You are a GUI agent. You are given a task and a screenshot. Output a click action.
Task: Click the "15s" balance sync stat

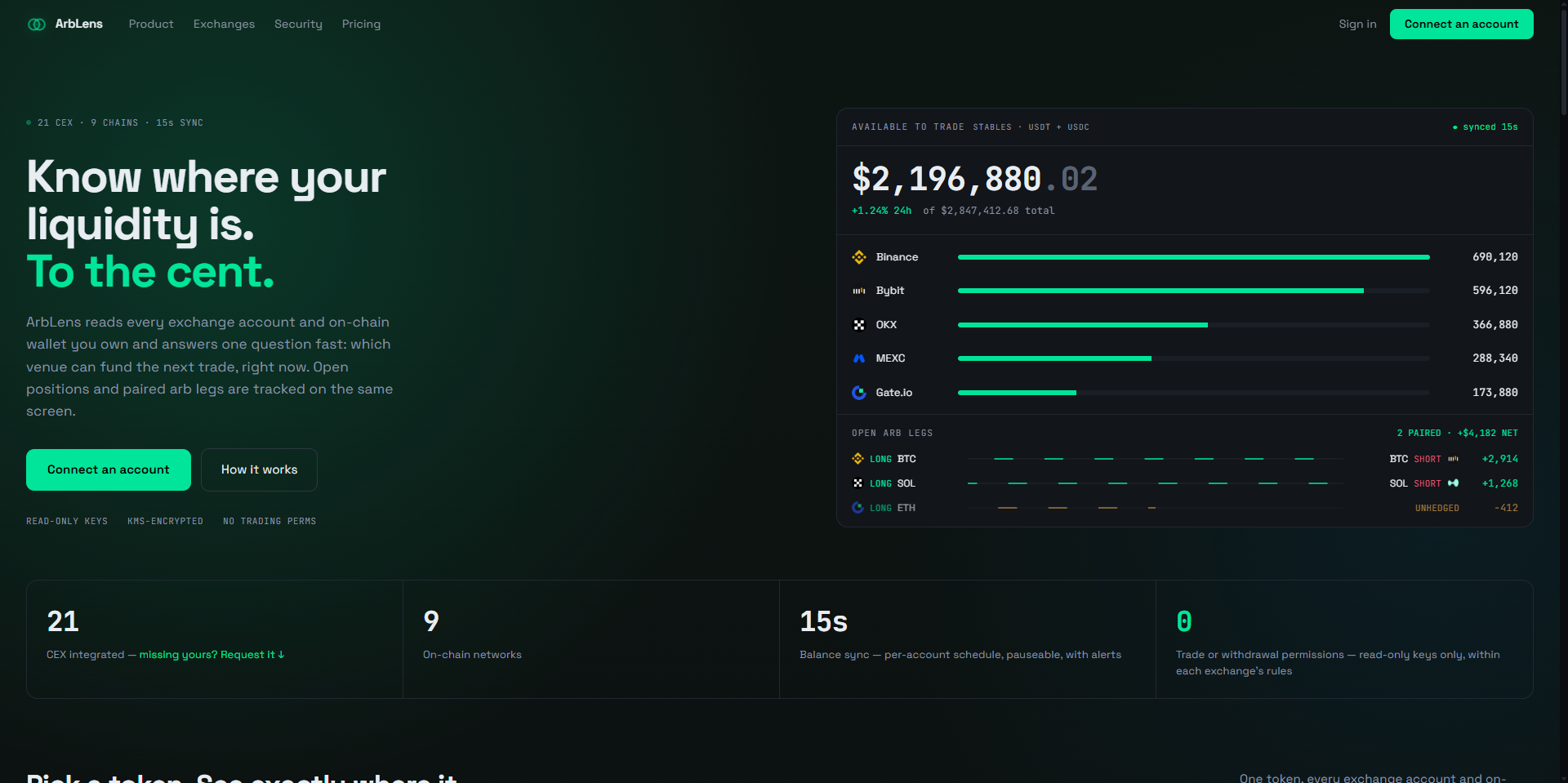point(823,622)
